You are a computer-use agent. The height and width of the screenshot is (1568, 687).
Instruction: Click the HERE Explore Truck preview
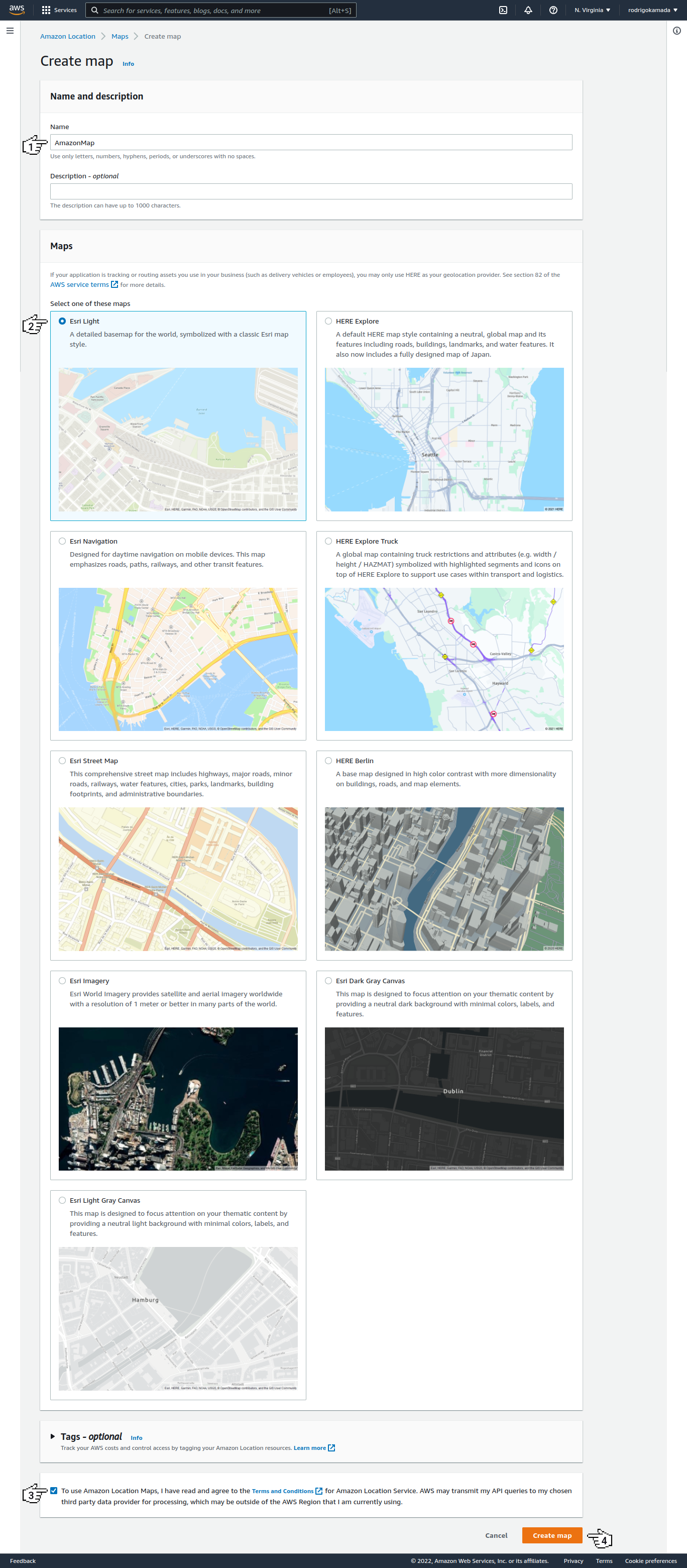(444, 659)
